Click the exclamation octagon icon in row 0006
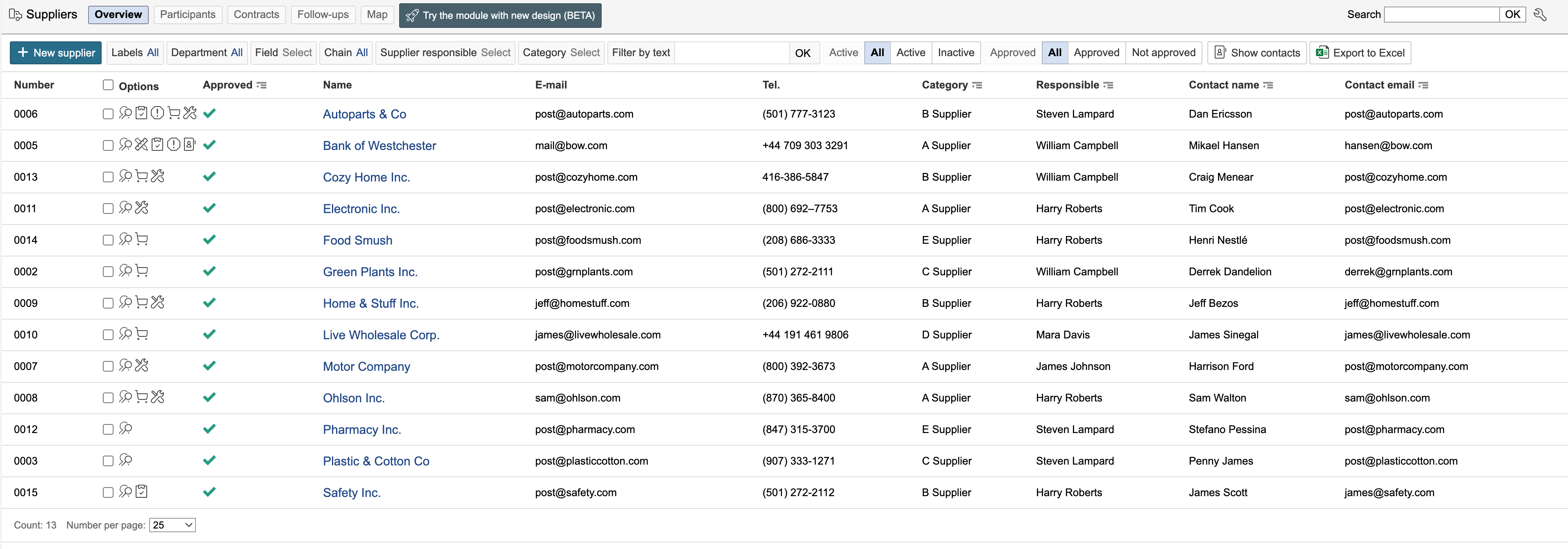This screenshot has width=1568, height=549. [157, 113]
